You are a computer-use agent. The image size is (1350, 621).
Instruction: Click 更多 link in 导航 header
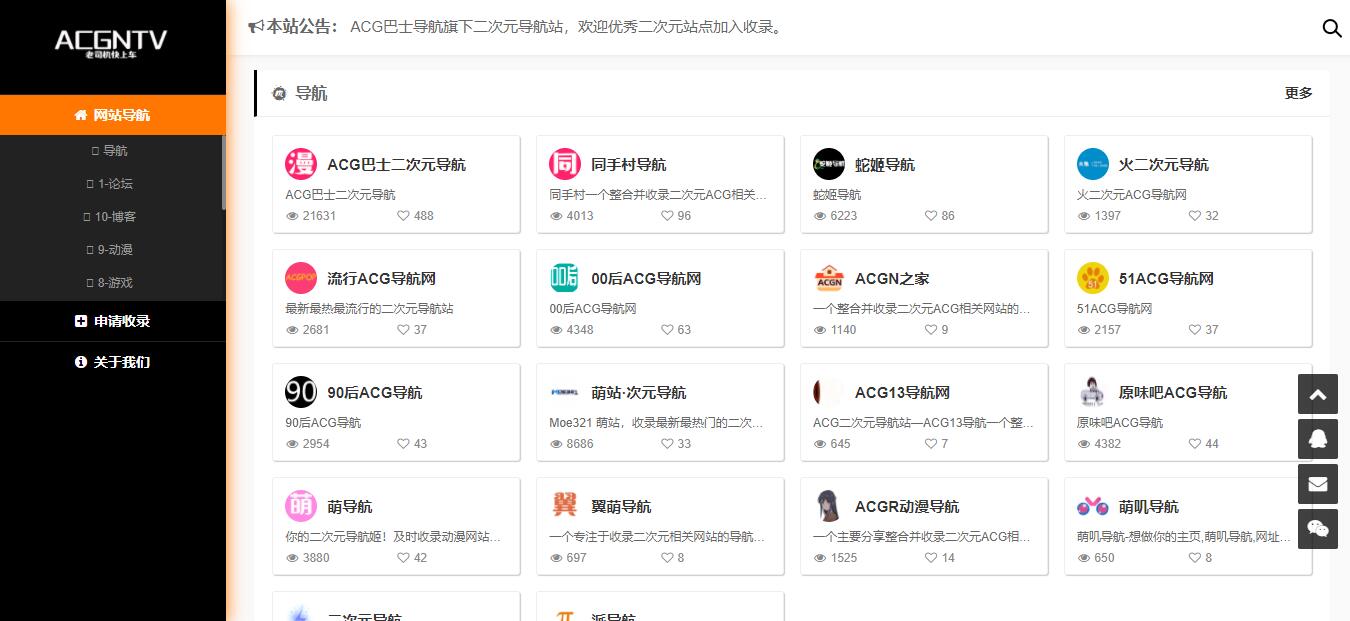[1298, 93]
